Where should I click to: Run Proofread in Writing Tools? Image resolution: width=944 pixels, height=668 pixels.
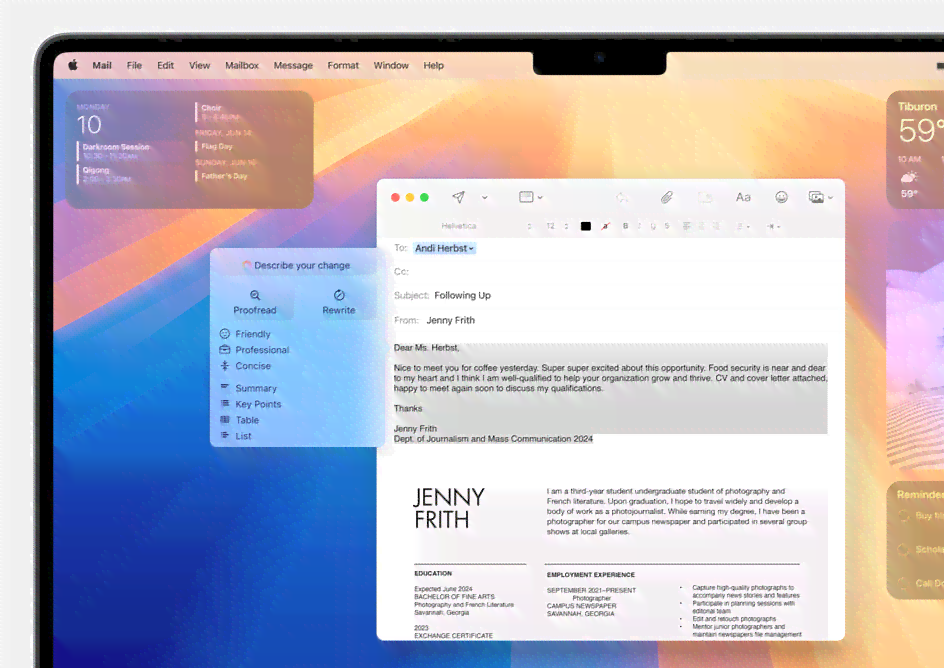[255, 302]
